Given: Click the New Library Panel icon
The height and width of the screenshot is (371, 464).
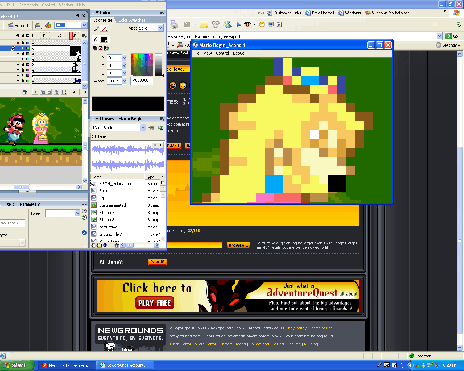Looking at the screenshot, I should coord(160,128).
